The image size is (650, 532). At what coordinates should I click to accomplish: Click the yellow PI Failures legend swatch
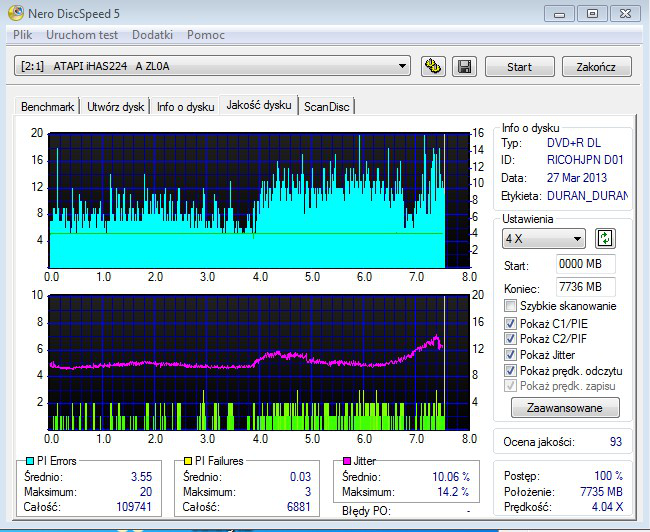188,461
